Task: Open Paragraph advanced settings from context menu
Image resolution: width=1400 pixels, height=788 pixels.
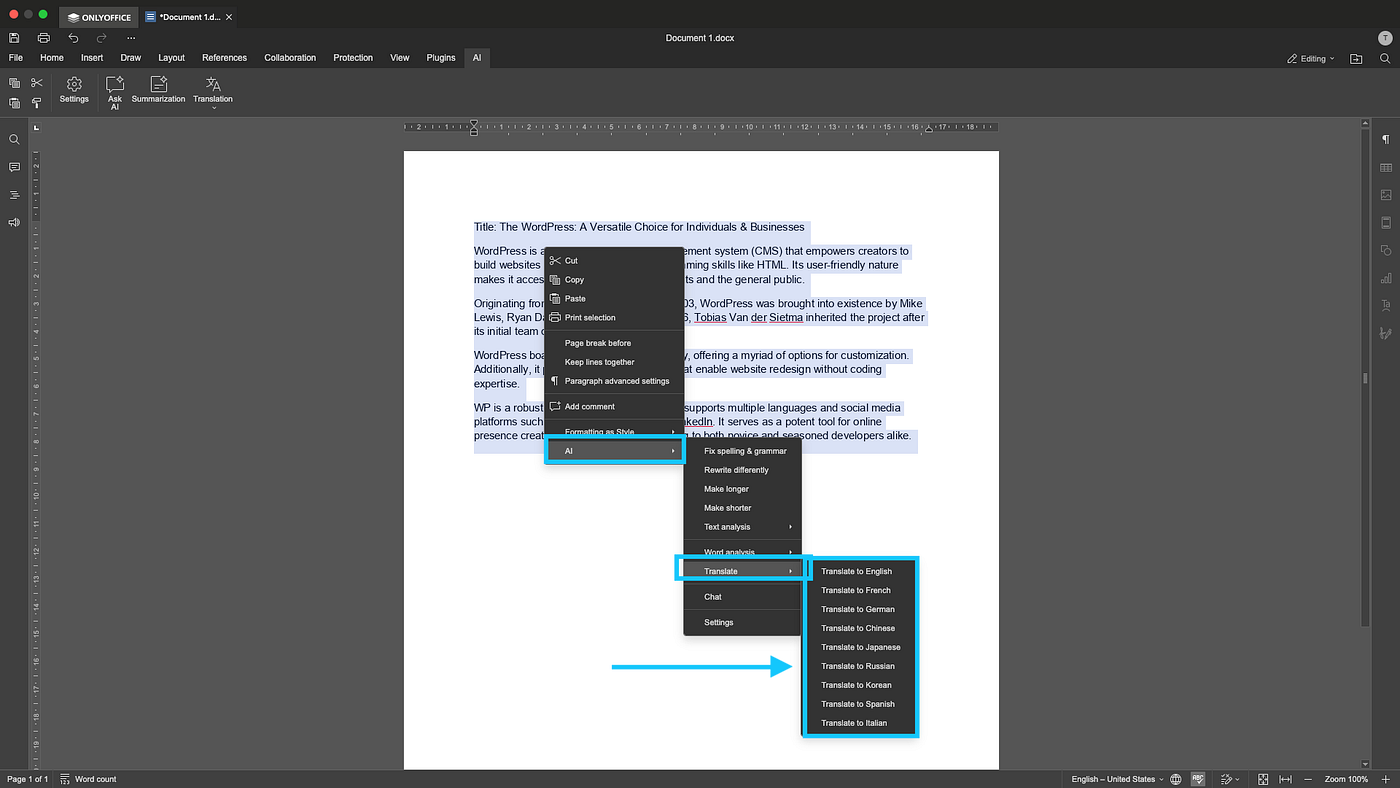Action: coord(614,381)
